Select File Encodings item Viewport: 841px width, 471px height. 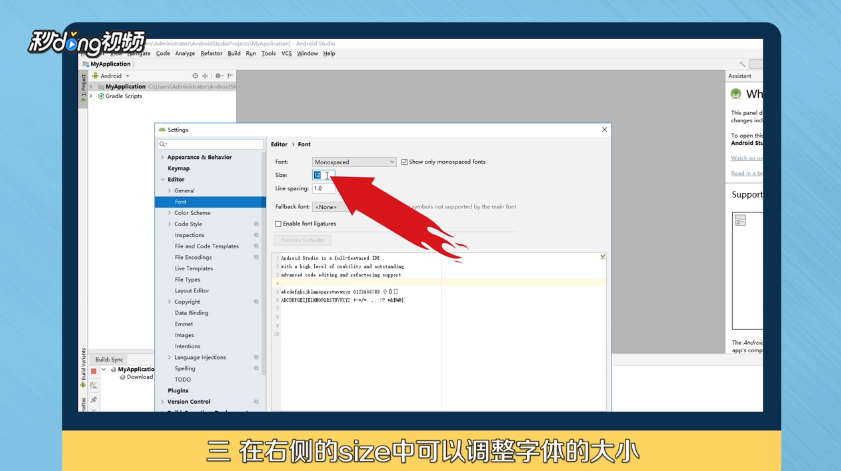[x=193, y=257]
